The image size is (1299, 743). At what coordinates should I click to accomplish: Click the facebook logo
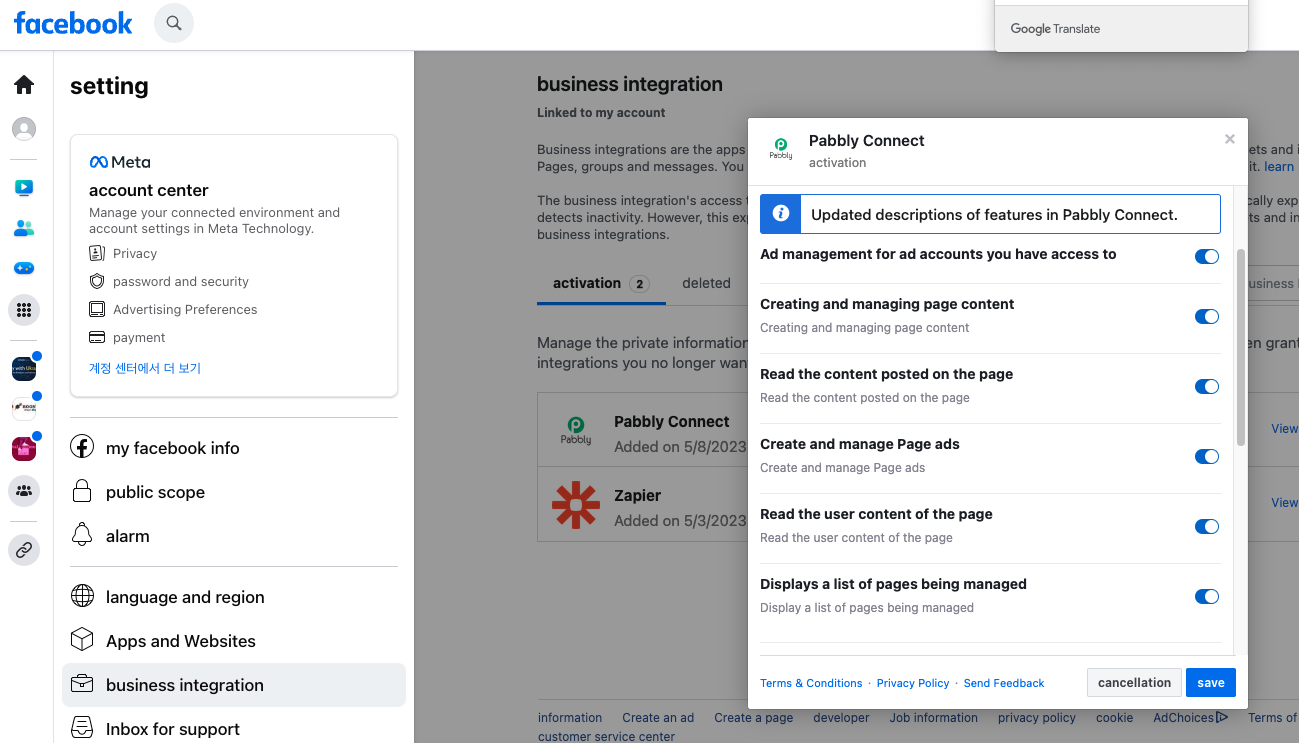[x=73, y=23]
